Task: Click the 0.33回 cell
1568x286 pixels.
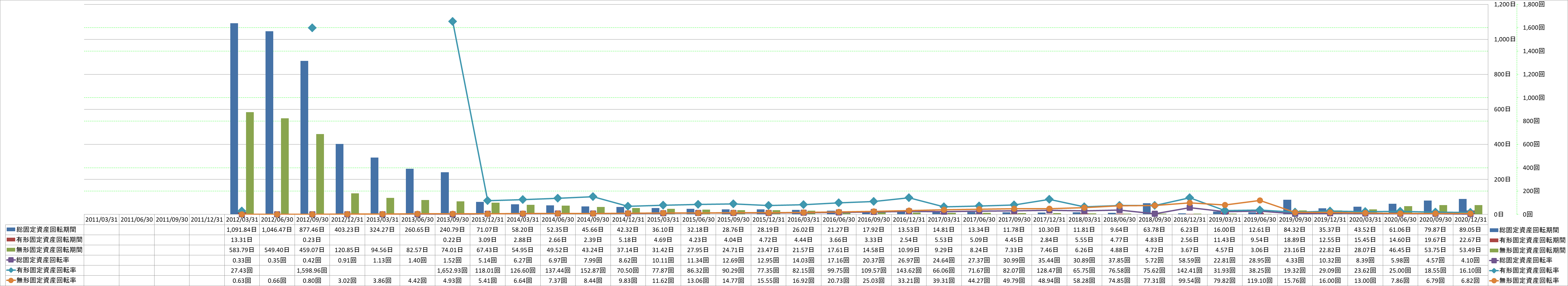Action: [x=242, y=260]
